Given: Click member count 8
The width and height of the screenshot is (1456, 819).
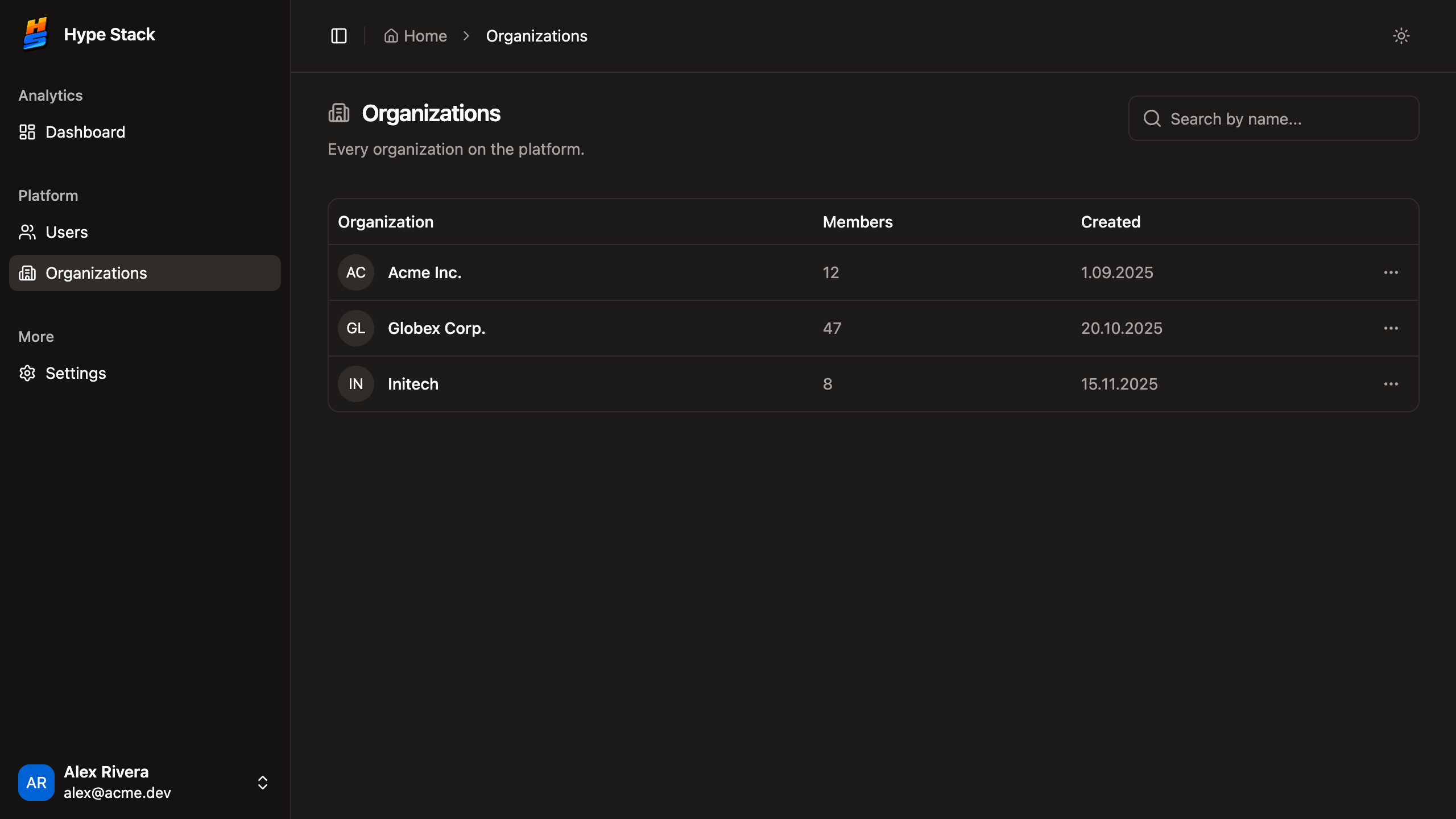Looking at the screenshot, I should 828,384.
